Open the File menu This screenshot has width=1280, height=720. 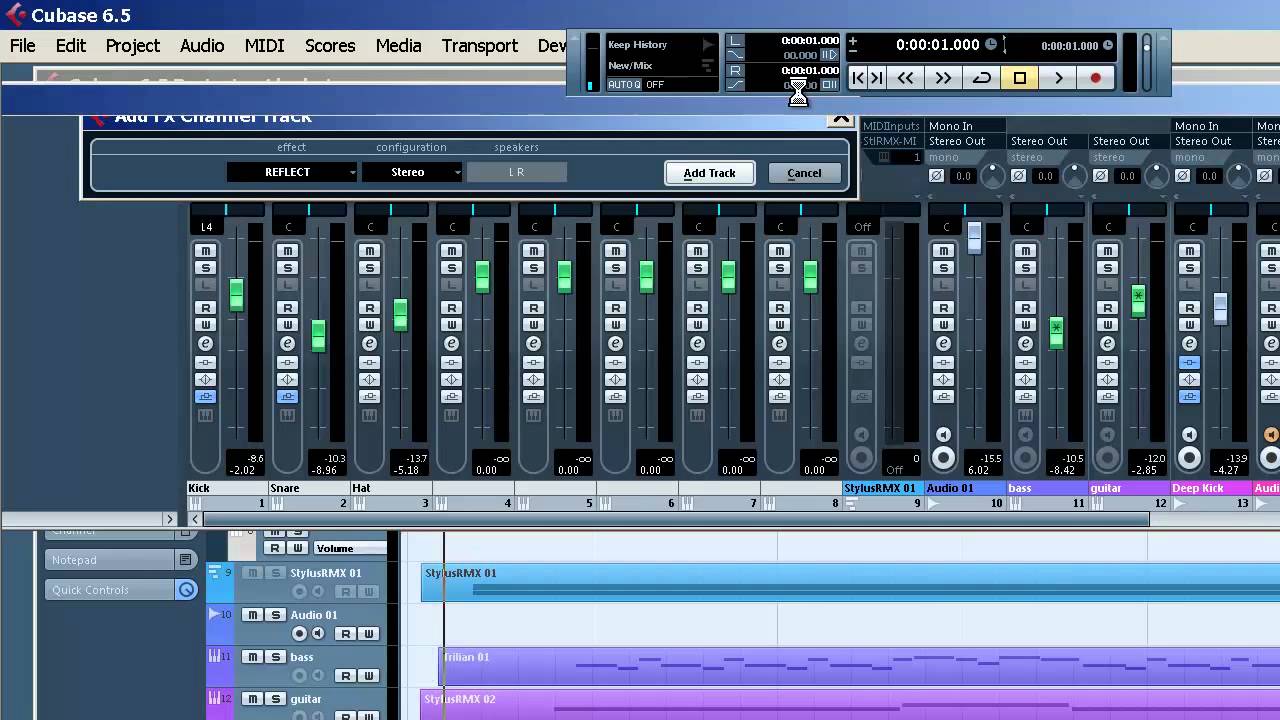[x=22, y=45]
